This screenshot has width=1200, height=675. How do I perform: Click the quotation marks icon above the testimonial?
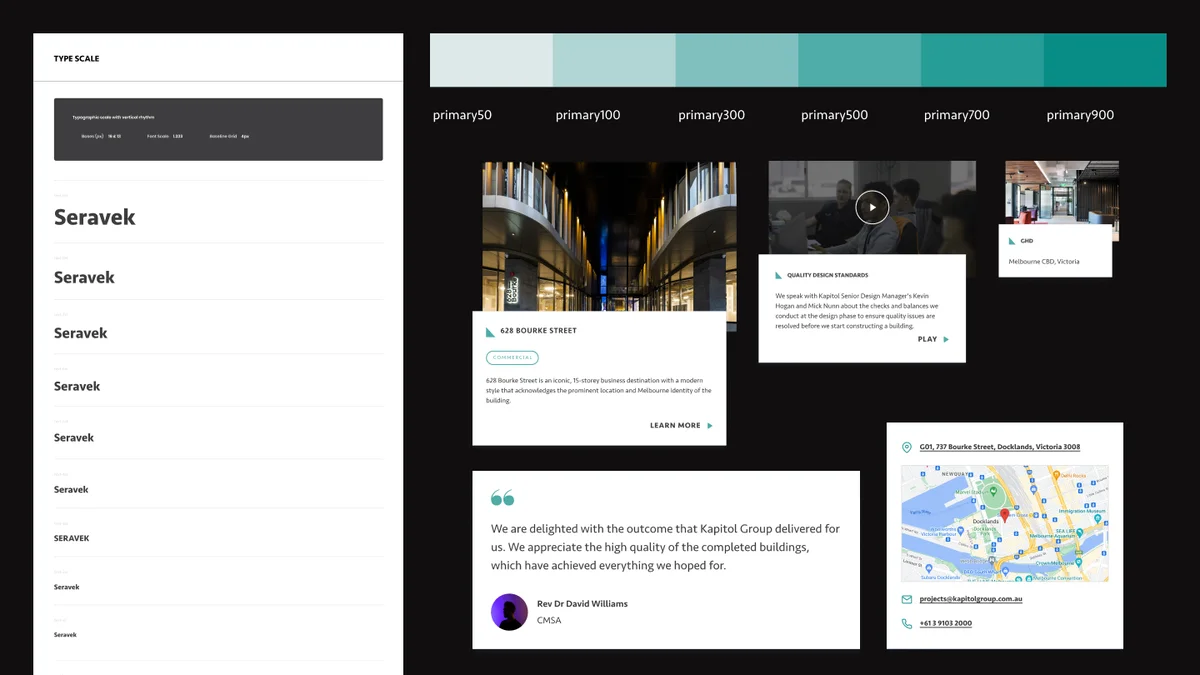click(x=501, y=495)
